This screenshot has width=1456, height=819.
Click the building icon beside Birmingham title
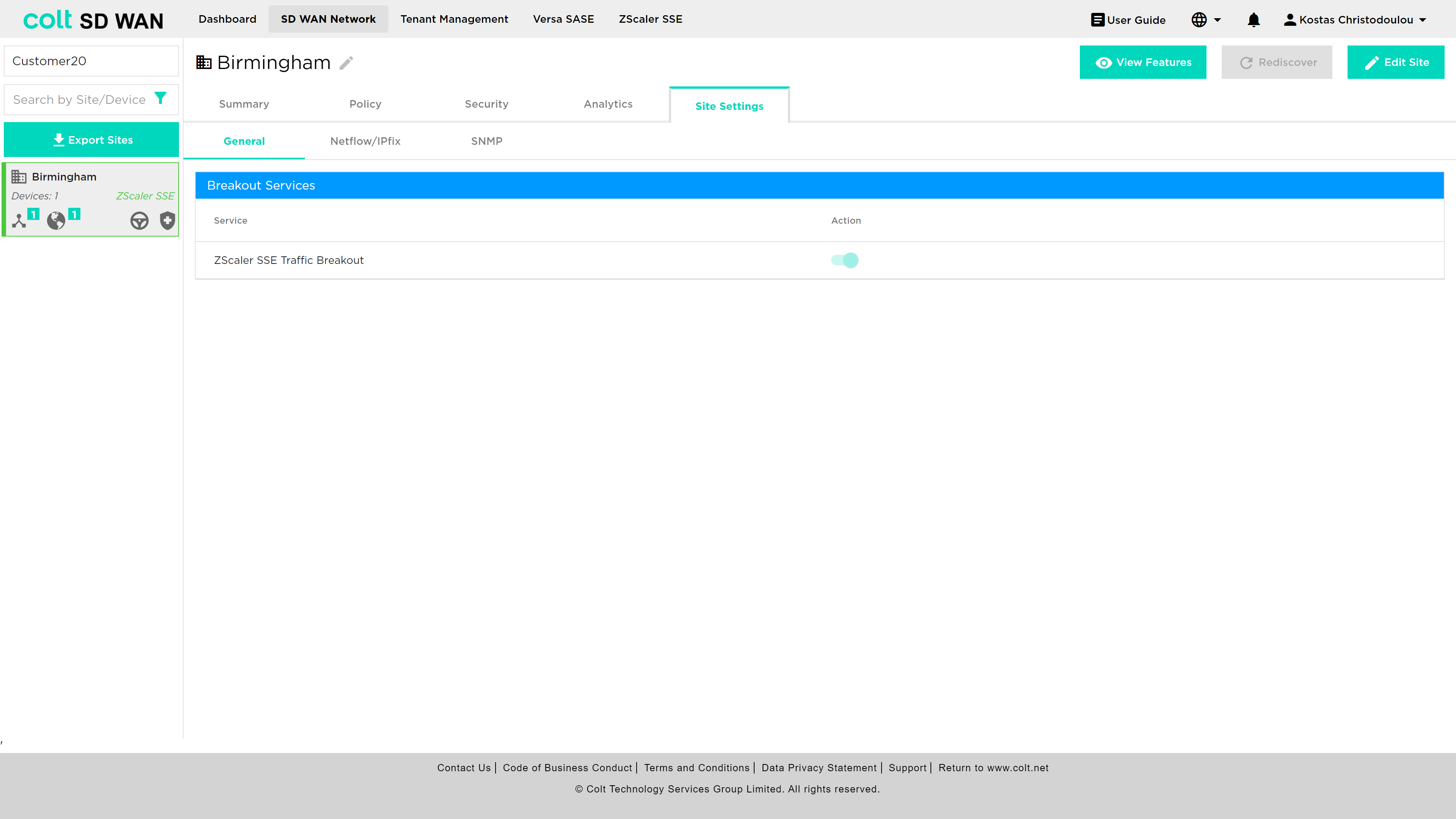coord(204,62)
